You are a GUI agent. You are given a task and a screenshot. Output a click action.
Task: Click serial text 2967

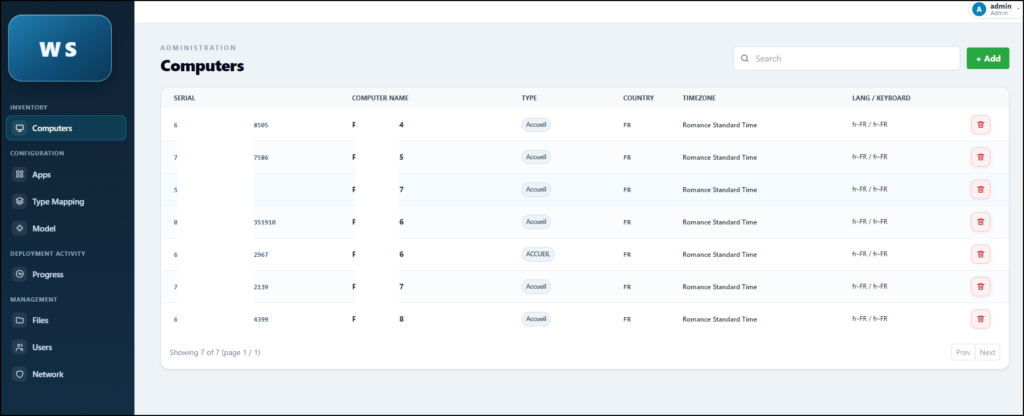pos(261,255)
